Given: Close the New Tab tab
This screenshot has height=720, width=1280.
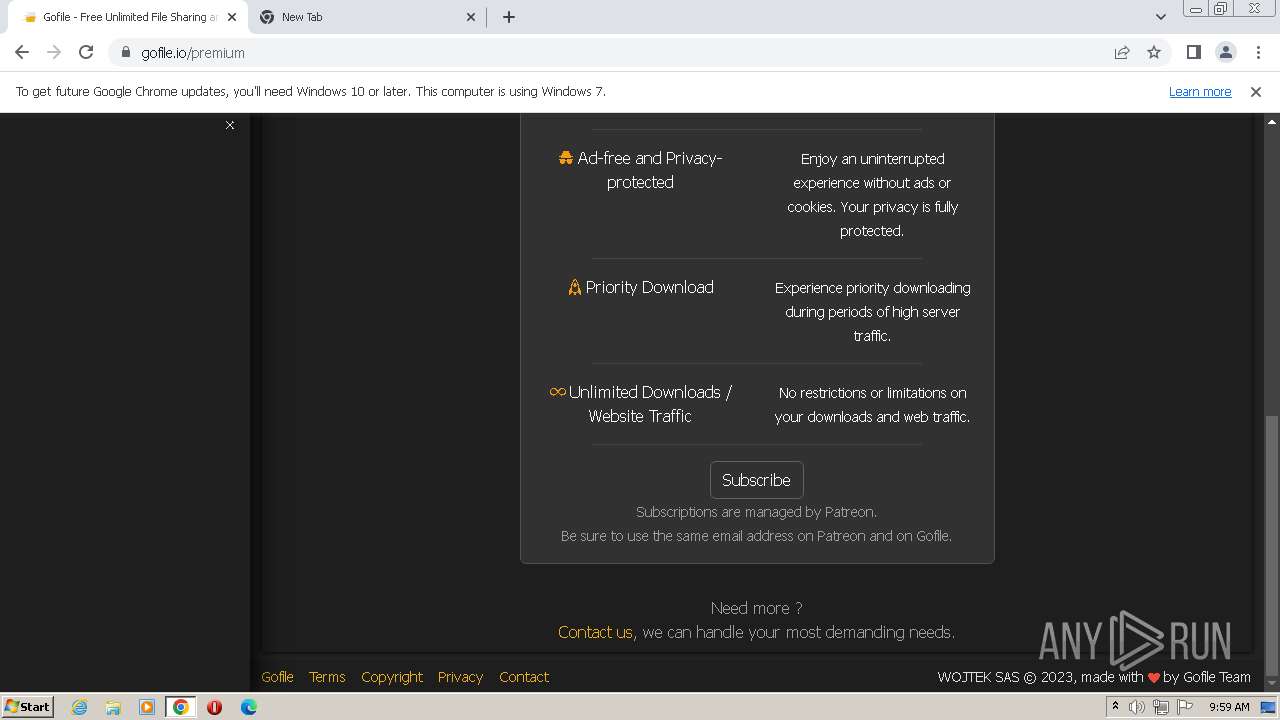Looking at the screenshot, I should coord(472,17).
